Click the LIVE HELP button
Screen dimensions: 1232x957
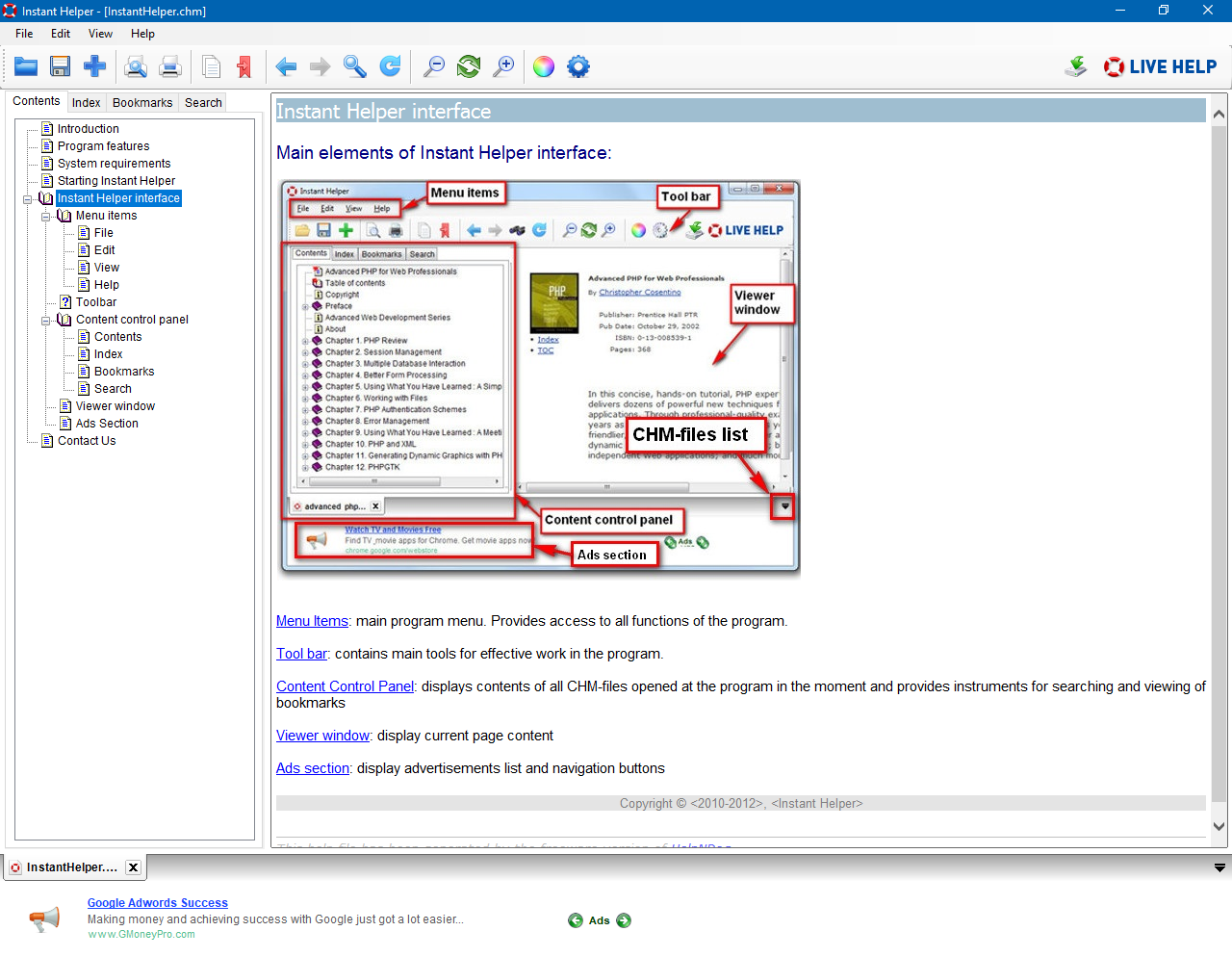[x=1161, y=66]
